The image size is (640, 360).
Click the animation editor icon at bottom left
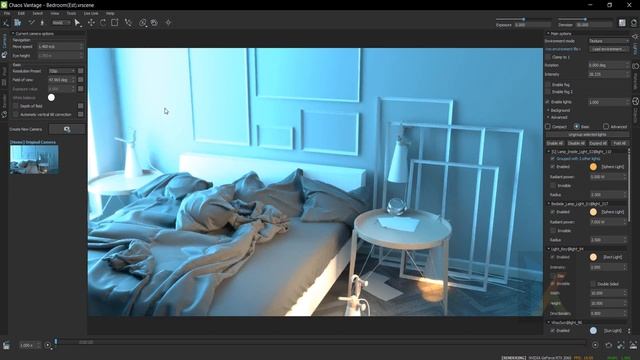(x=6, y=345)
